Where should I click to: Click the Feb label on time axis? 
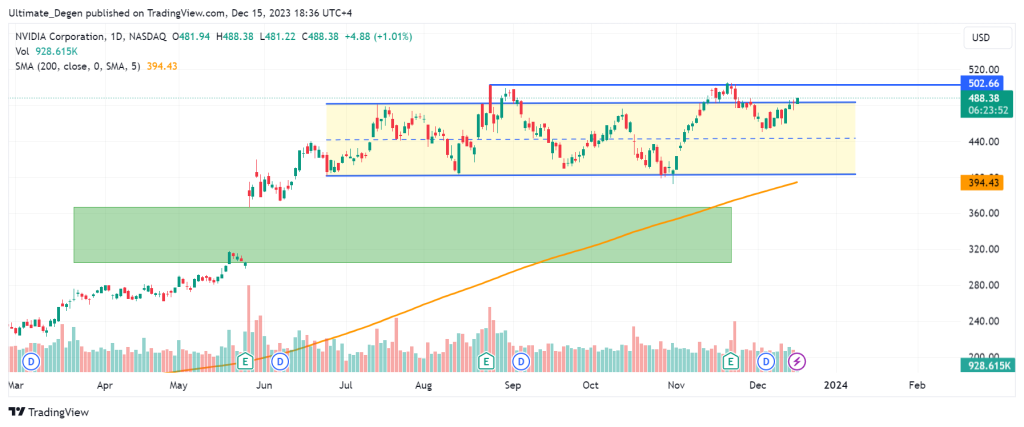(917, 385)
